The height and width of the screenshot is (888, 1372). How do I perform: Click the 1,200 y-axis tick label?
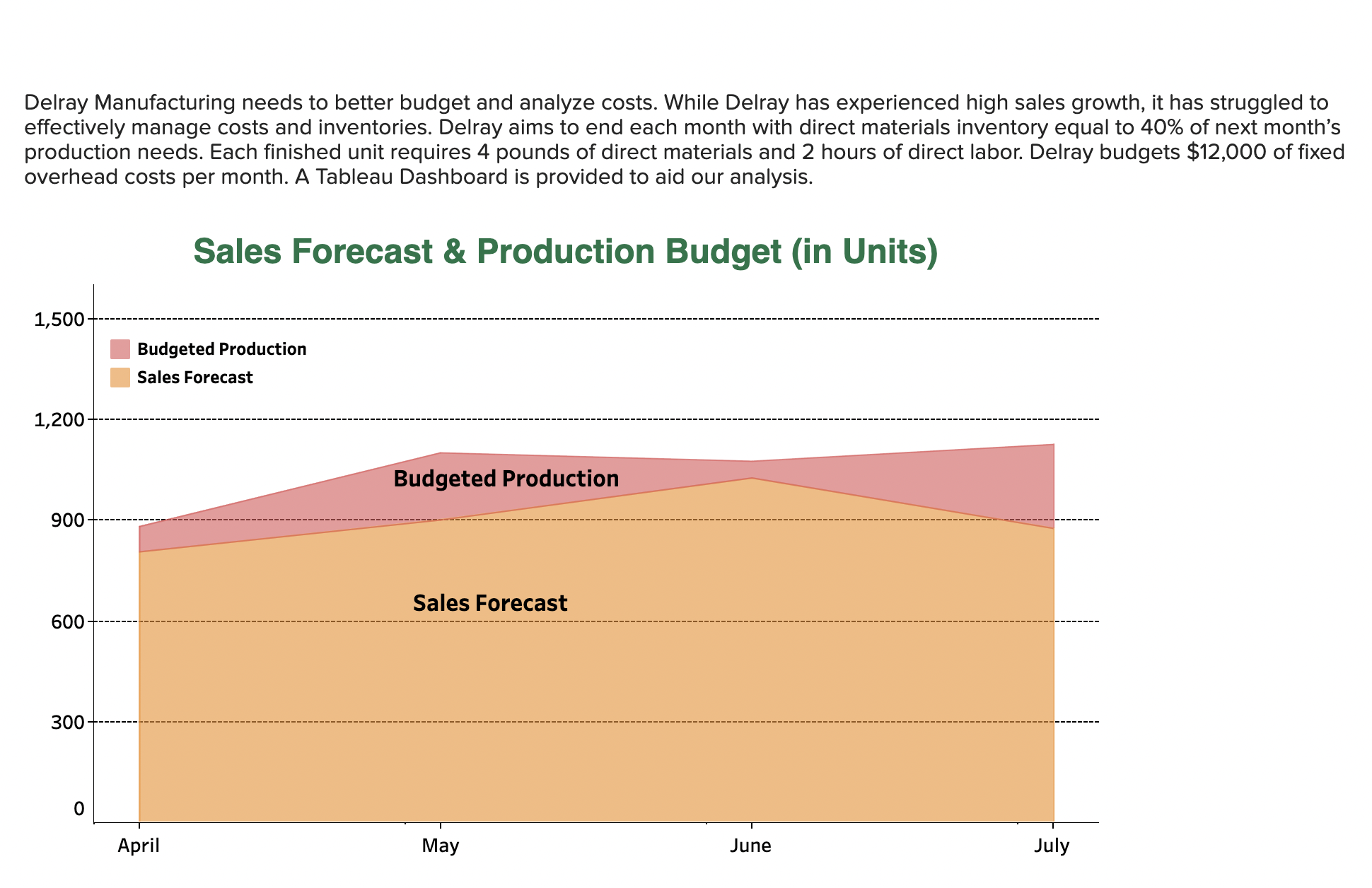(60, 420)
